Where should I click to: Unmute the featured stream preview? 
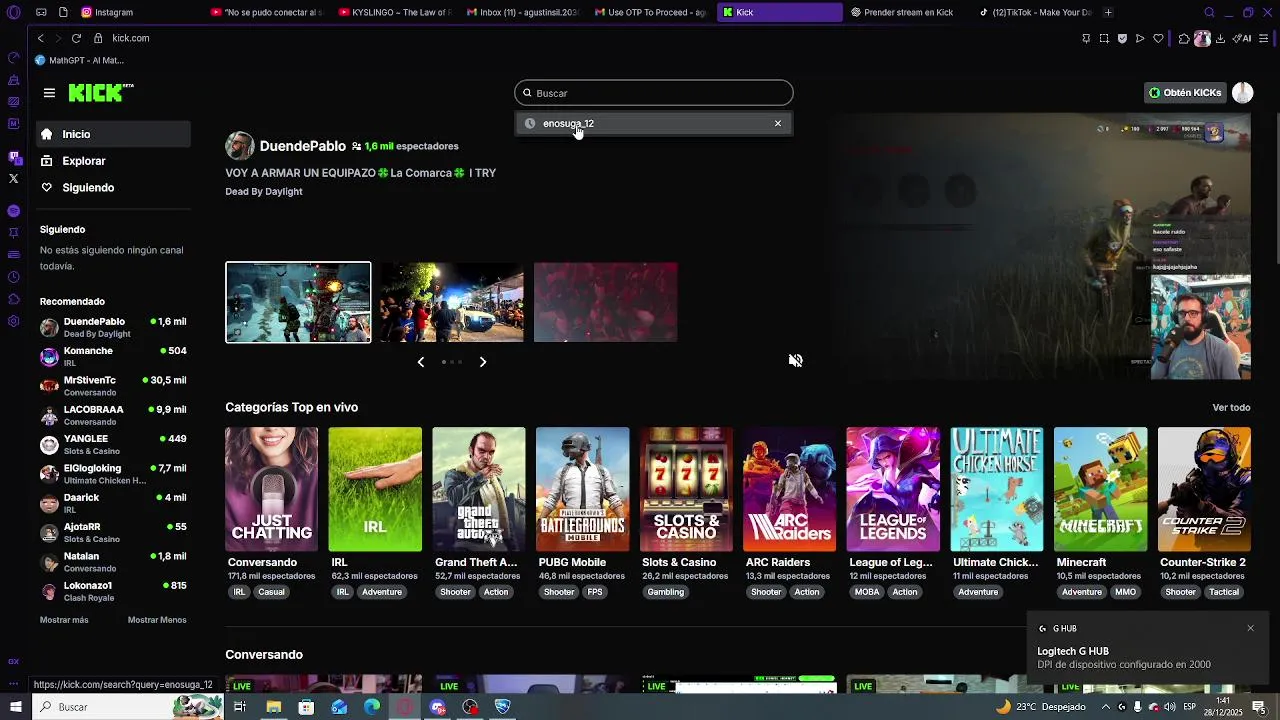click(x=796, y=361)
